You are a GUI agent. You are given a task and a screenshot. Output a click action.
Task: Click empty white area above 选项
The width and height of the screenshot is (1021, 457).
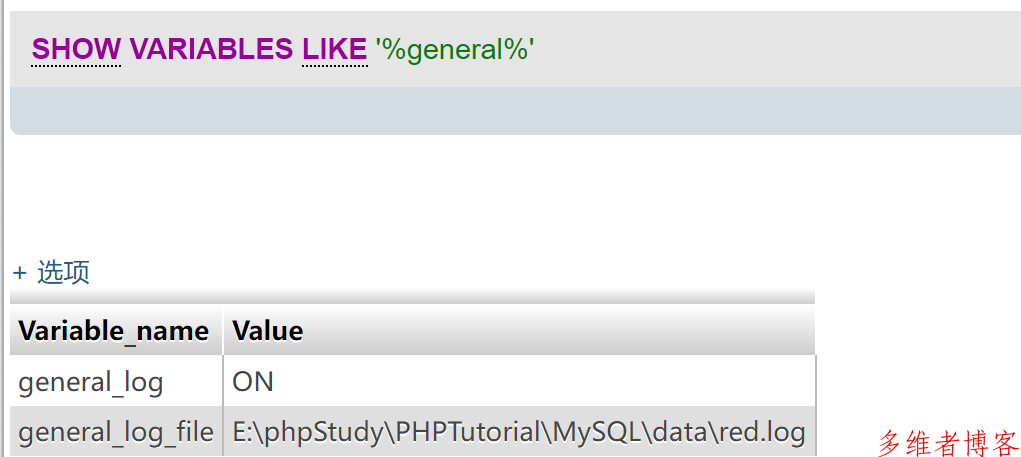(456, 195)
